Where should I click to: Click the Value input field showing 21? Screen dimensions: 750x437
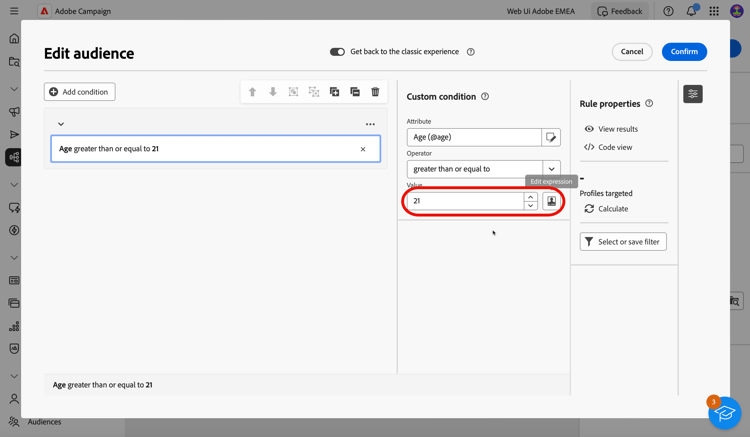click(466, 201)
